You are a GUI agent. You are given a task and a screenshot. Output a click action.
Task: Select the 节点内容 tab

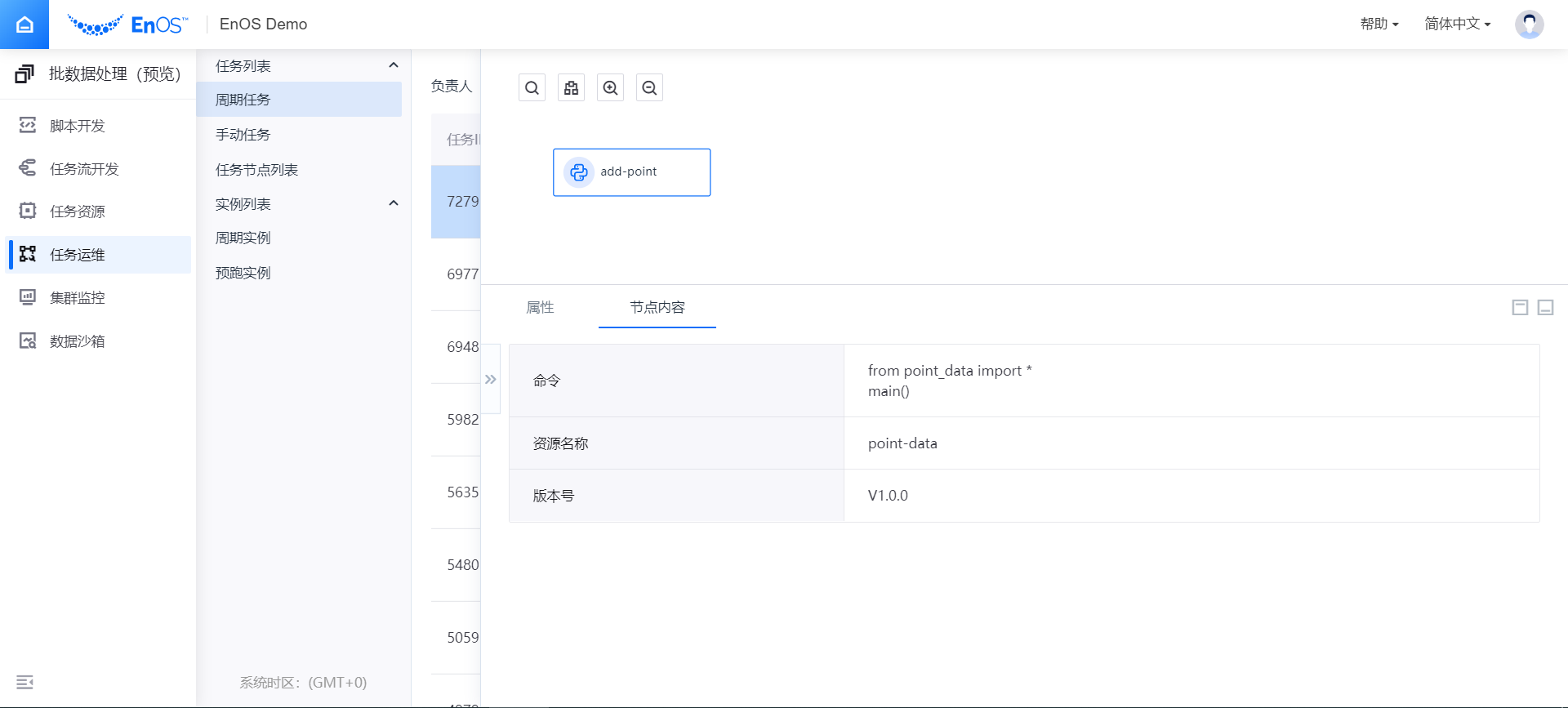point(657,308)
